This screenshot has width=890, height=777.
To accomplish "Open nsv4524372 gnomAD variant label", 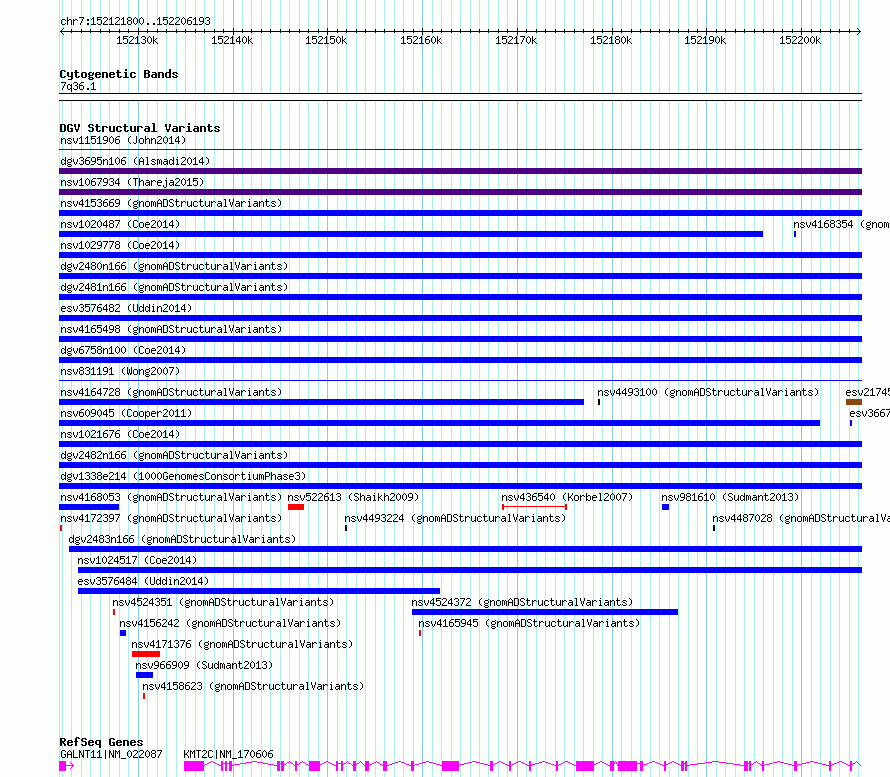I will pos(522,602).
